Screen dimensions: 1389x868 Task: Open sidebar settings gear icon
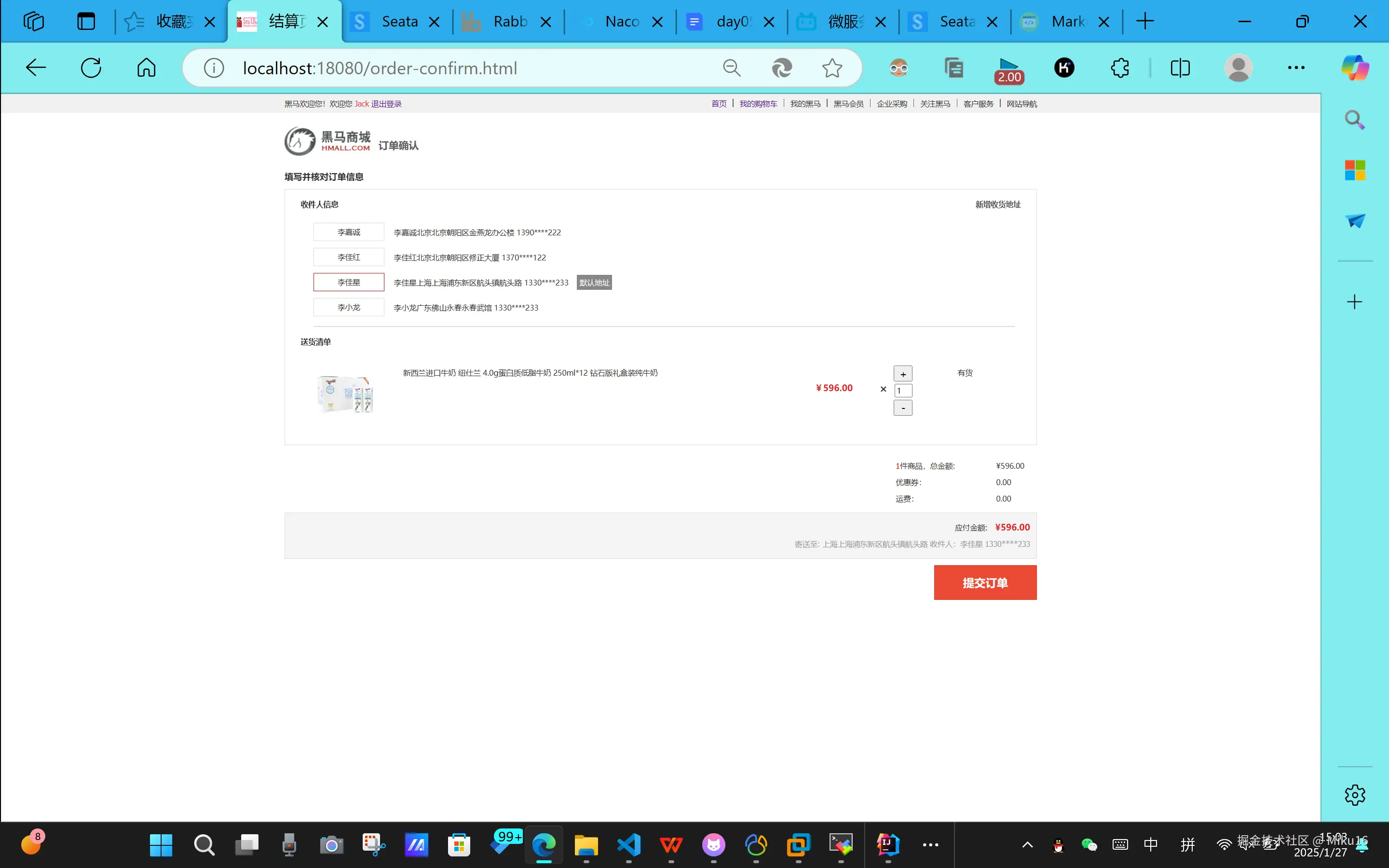click(1355, 795)
